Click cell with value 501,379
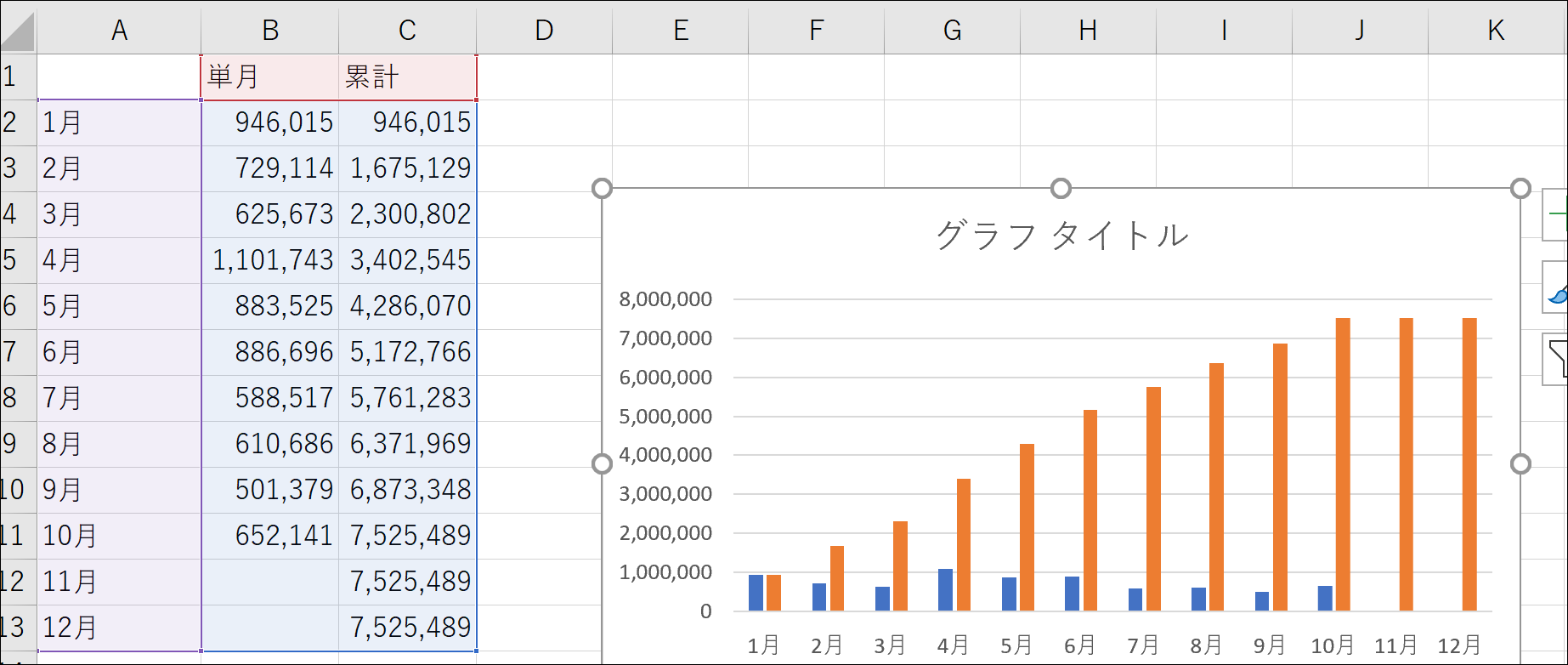The height and width of the screenshot is (665, 1568). click(x=270, y=490)
